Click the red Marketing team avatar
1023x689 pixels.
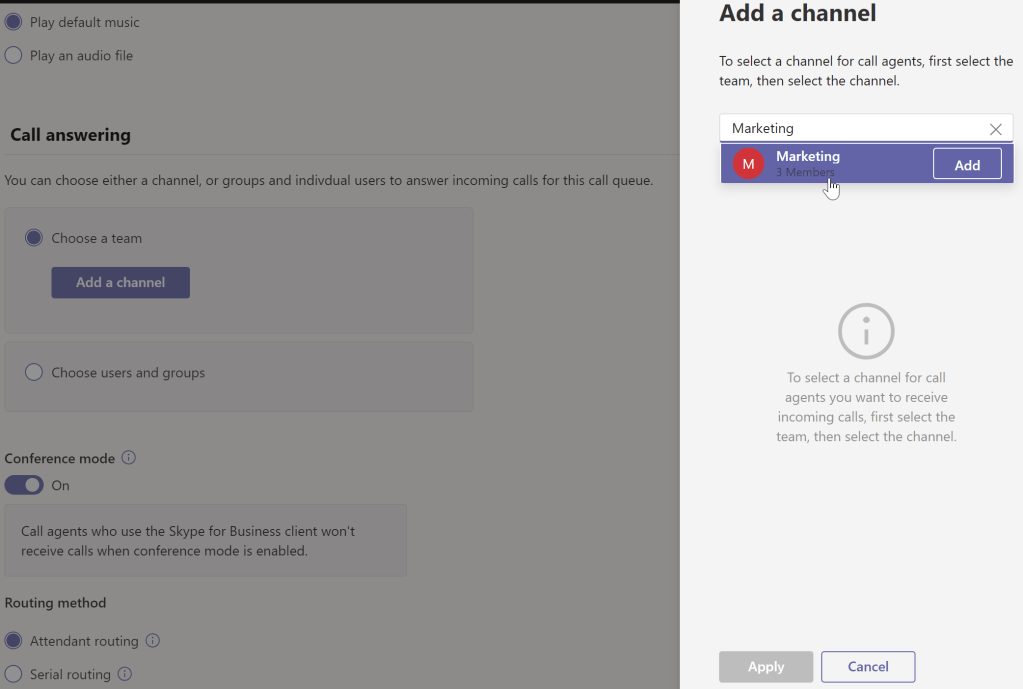[x=748, y=164]
